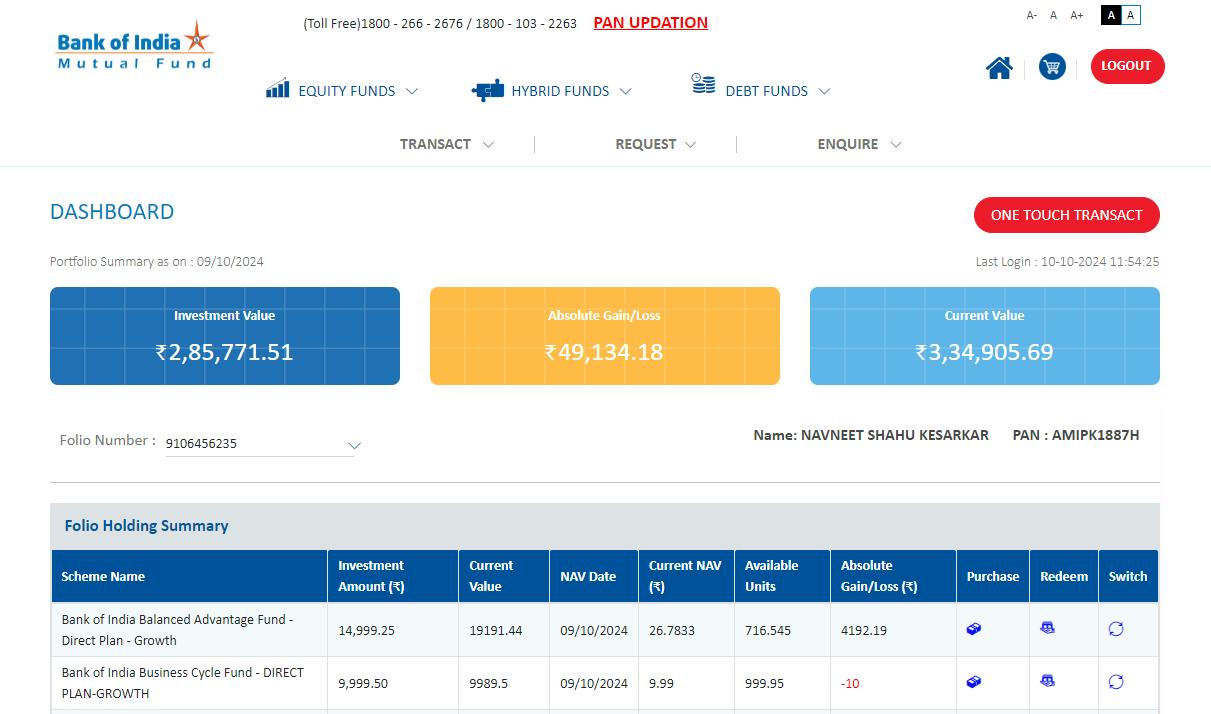Click the One Touch Transact button
Image resolution: width=1211 pixels, height=714 pixels.
[1066, 215]
